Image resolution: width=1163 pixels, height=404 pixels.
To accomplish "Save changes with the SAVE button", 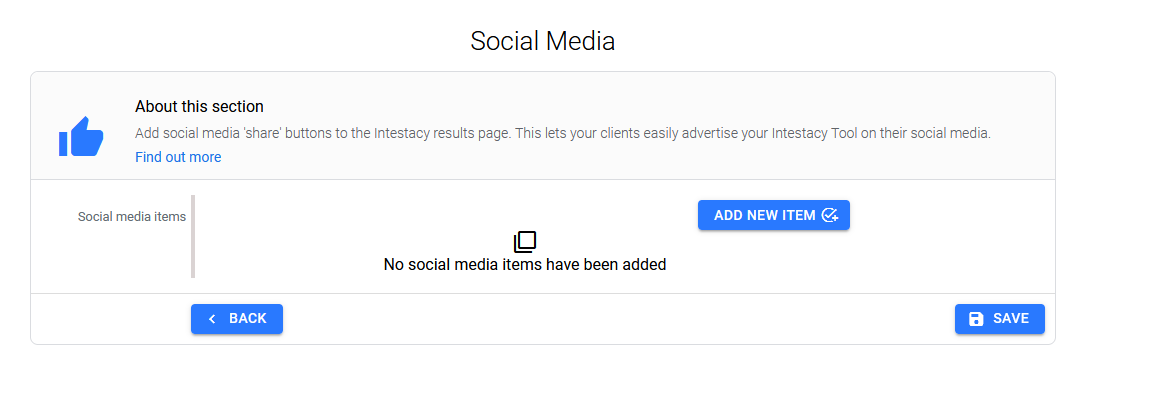I will coord(1000,319).
